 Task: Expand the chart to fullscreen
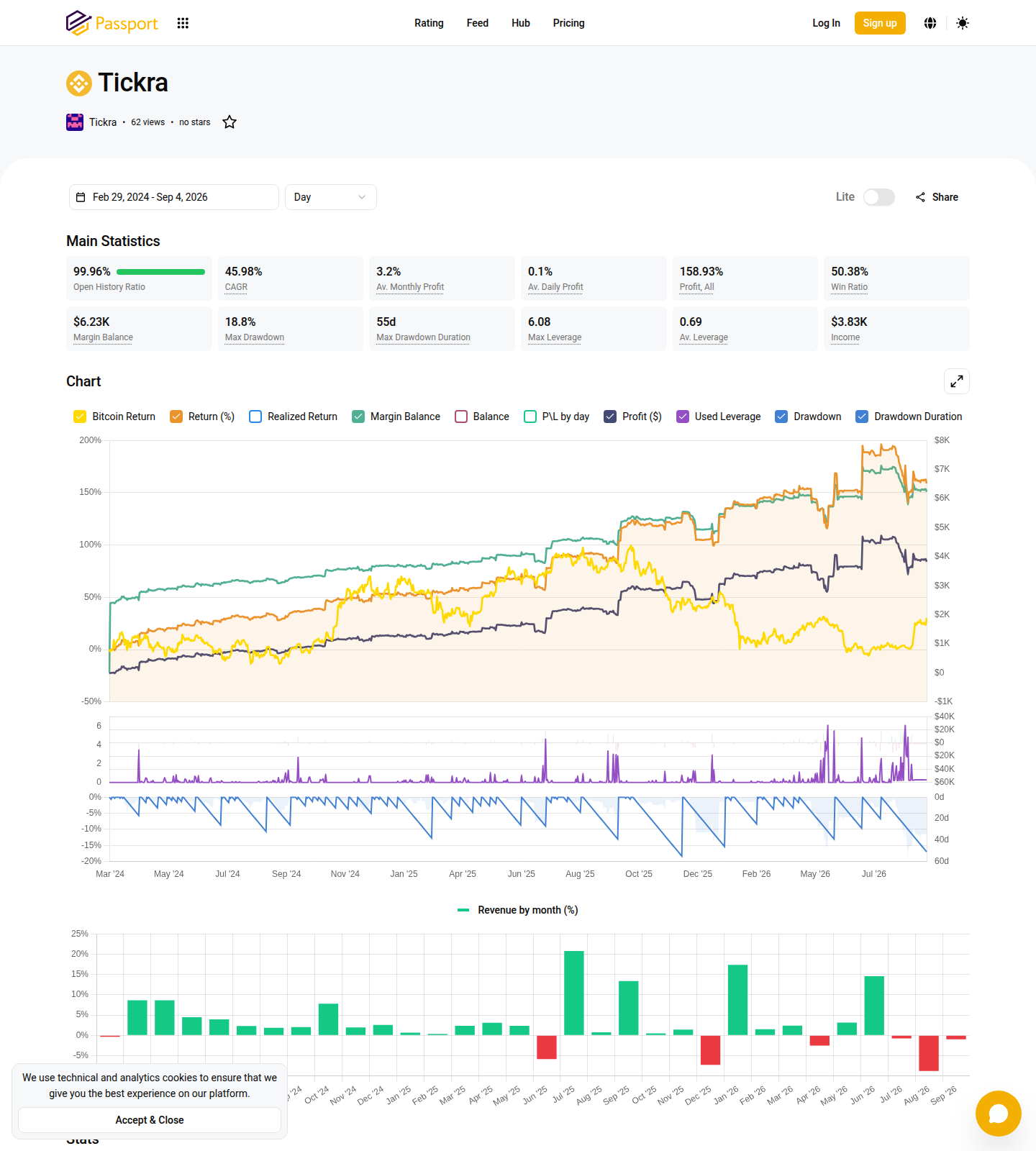point(957,381)
